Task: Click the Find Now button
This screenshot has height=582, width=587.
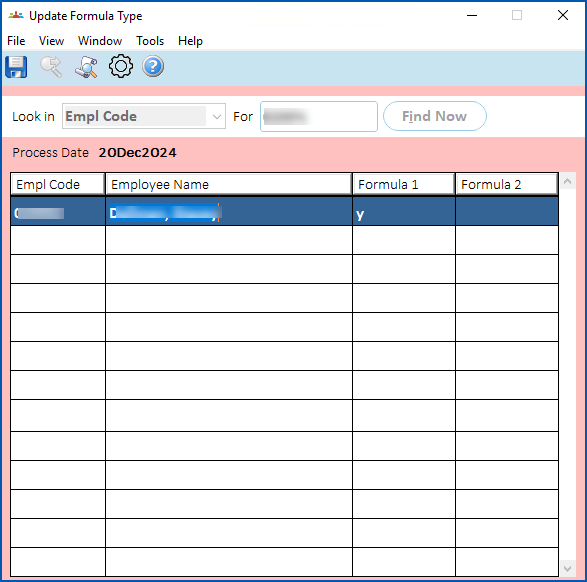Action: (435, 116)
